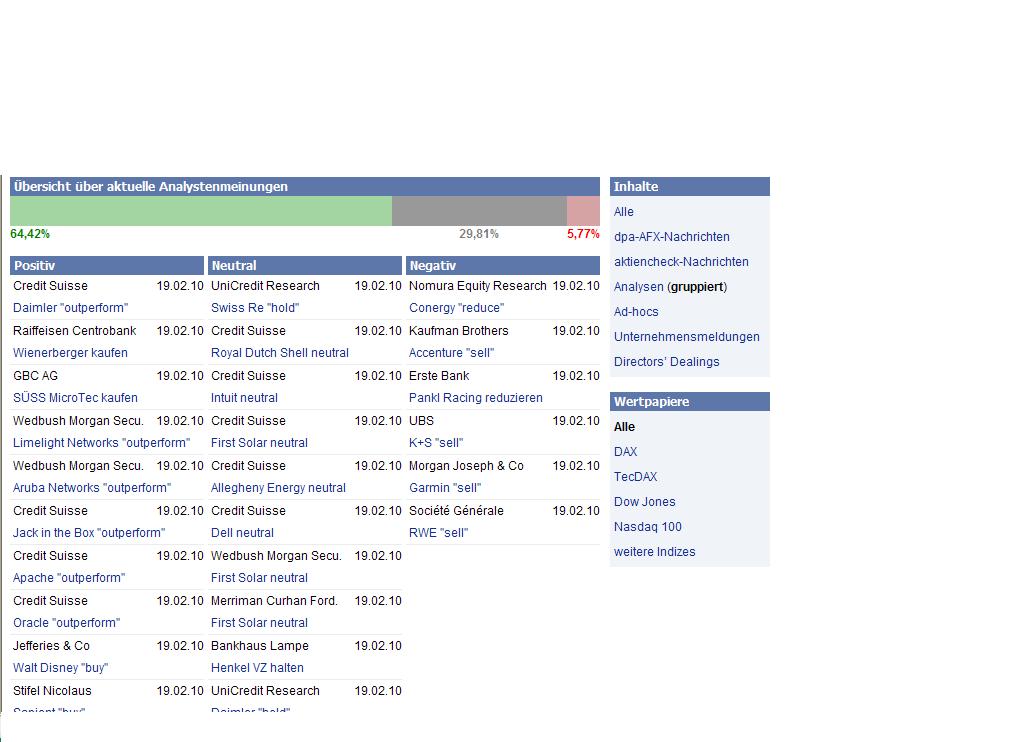
Task: Filter securities by Nasdaq 100
Action: click(x=647, y=527)
